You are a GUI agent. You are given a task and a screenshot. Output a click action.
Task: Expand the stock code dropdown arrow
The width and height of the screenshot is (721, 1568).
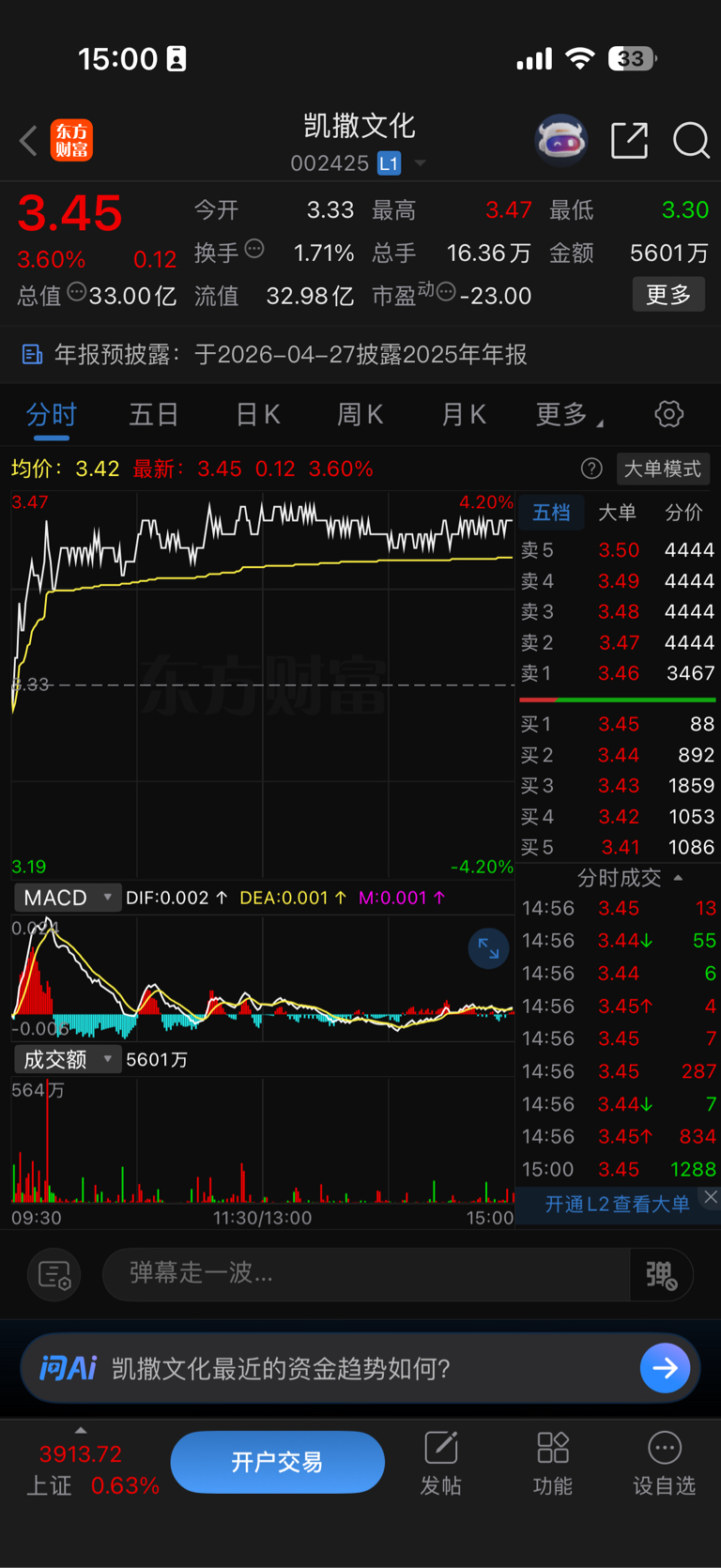(420, 163)
